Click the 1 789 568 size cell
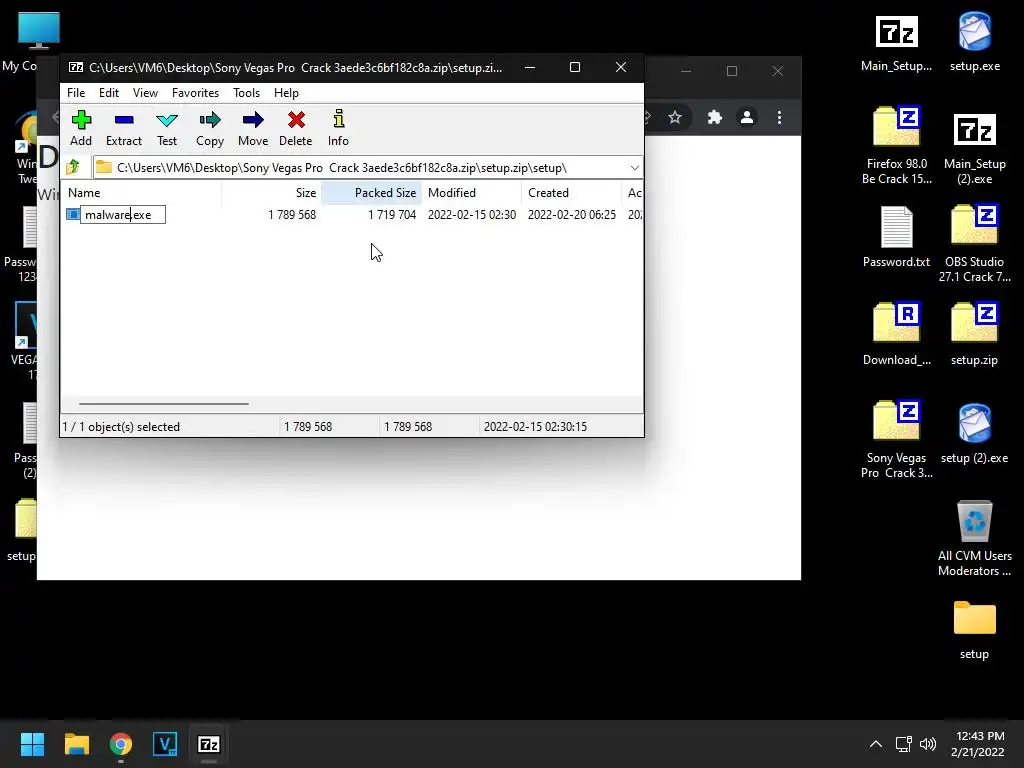Screen dimensions: 1024x768 tap(292, 215)
